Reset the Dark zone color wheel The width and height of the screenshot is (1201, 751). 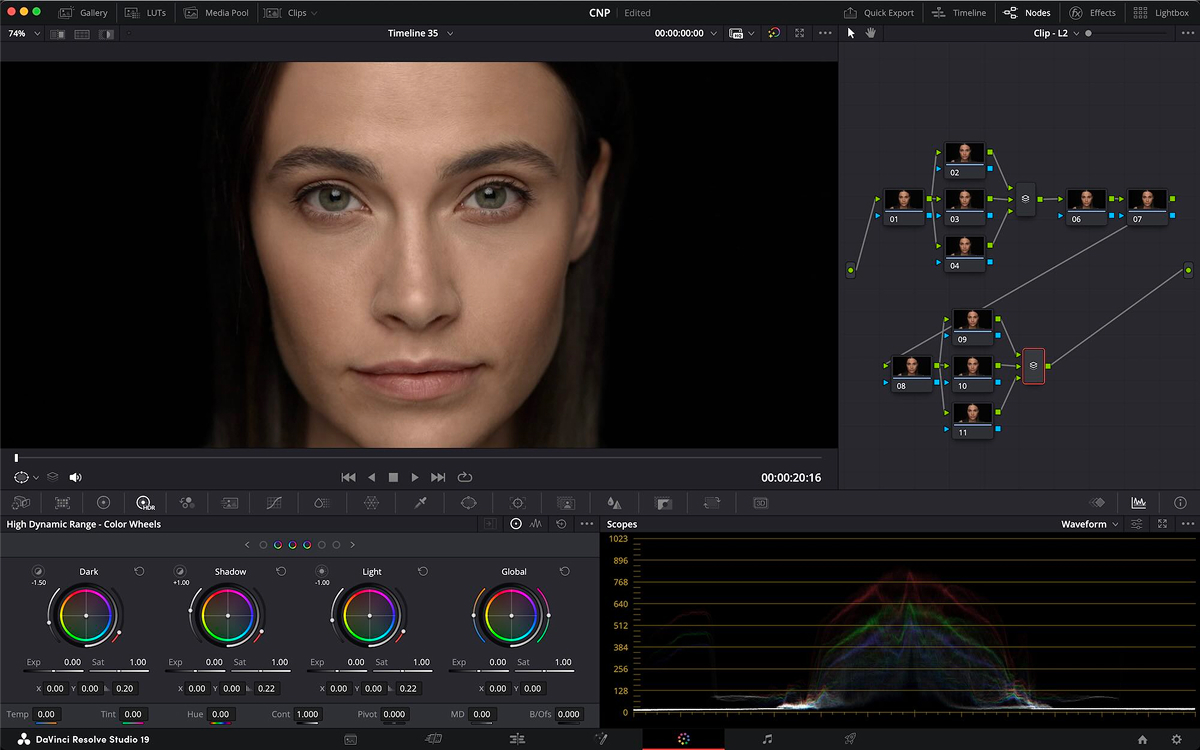(x=139, y=572)
